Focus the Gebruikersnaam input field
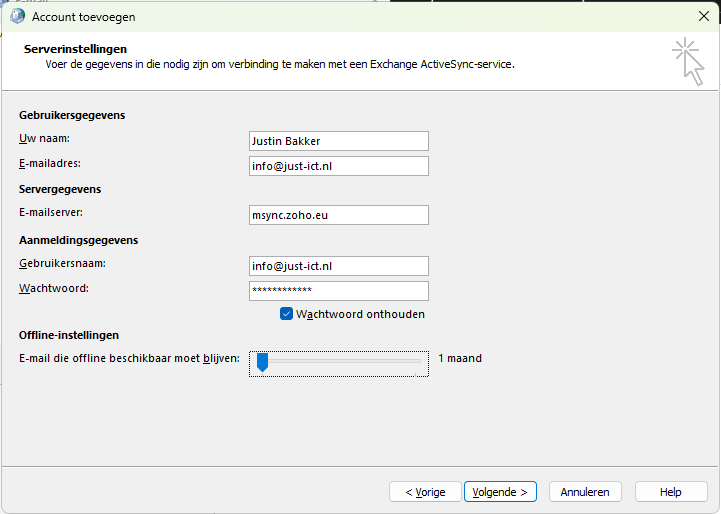Viewport: 721px width, 514px height. (338, 266)
